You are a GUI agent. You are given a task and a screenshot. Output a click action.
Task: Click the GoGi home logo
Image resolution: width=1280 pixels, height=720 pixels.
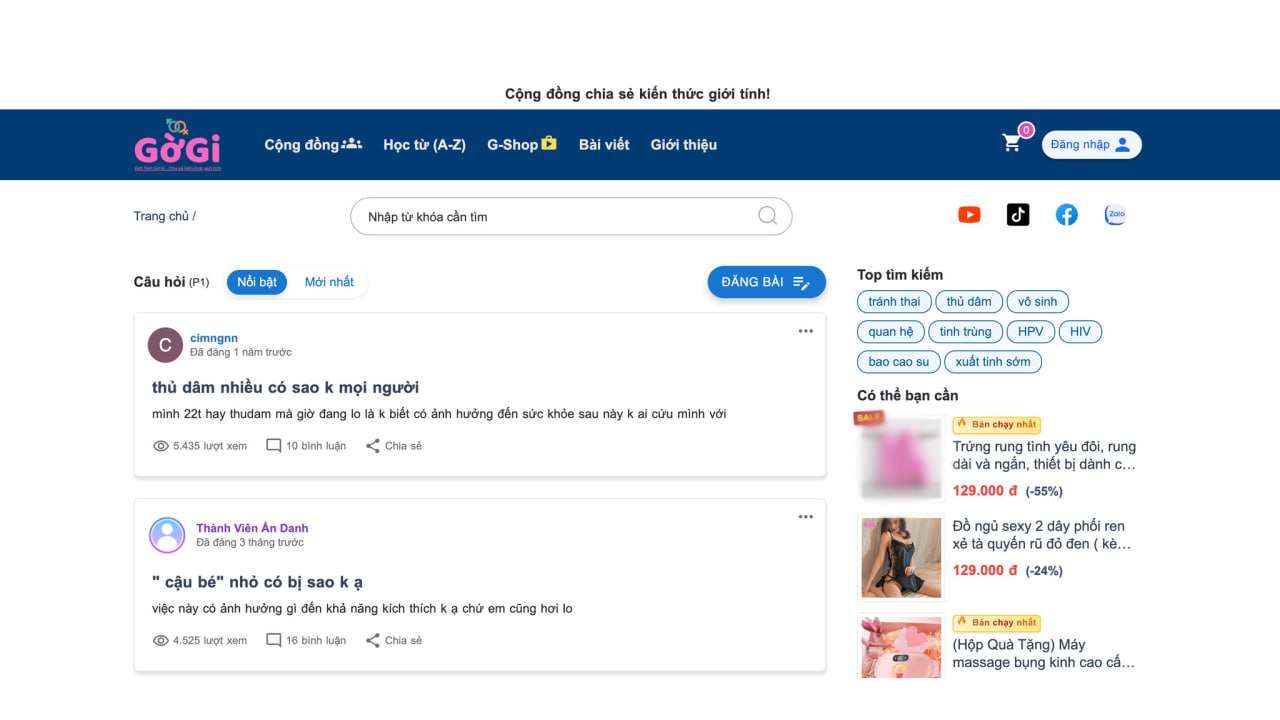[177, 144]
